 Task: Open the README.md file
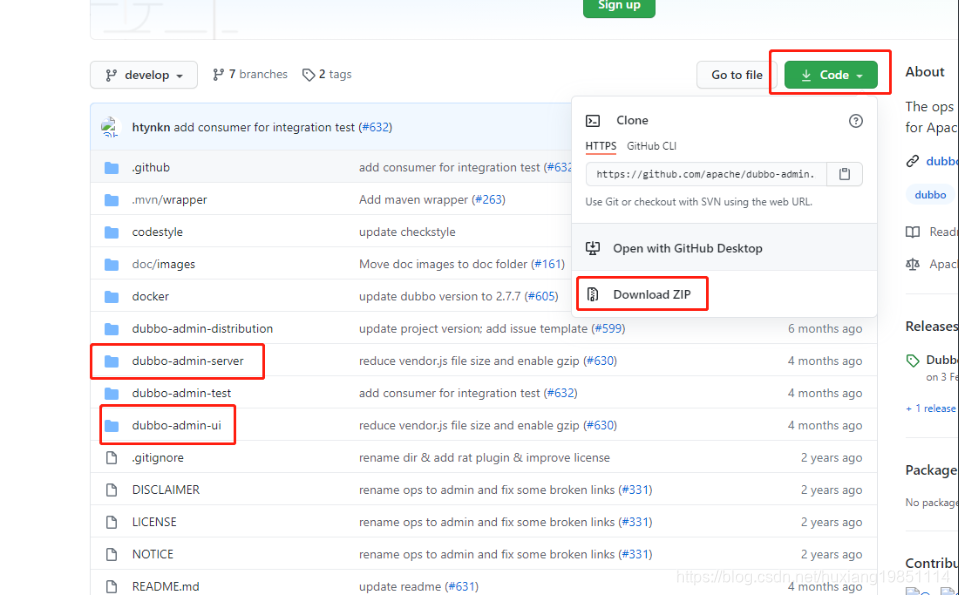(166, 586)
